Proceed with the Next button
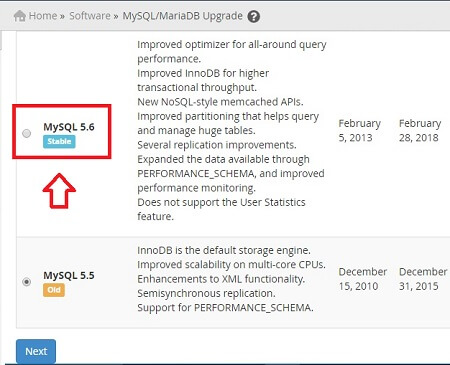Screen dimensions: 450x365 [x=36, y=351]
